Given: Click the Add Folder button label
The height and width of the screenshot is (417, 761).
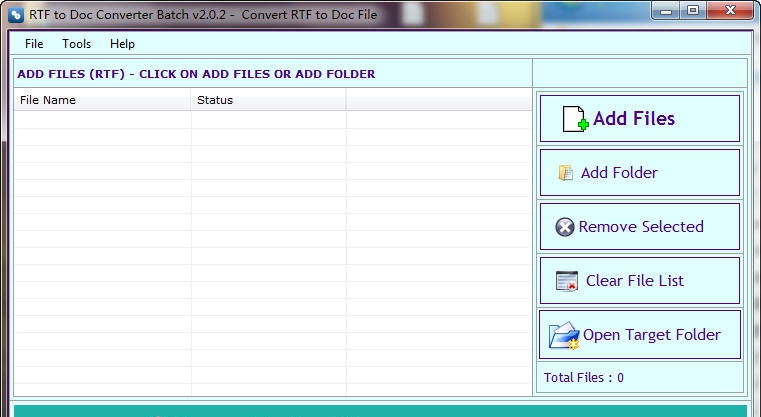Looking at the screenshot, I should [x=619, y=173].
